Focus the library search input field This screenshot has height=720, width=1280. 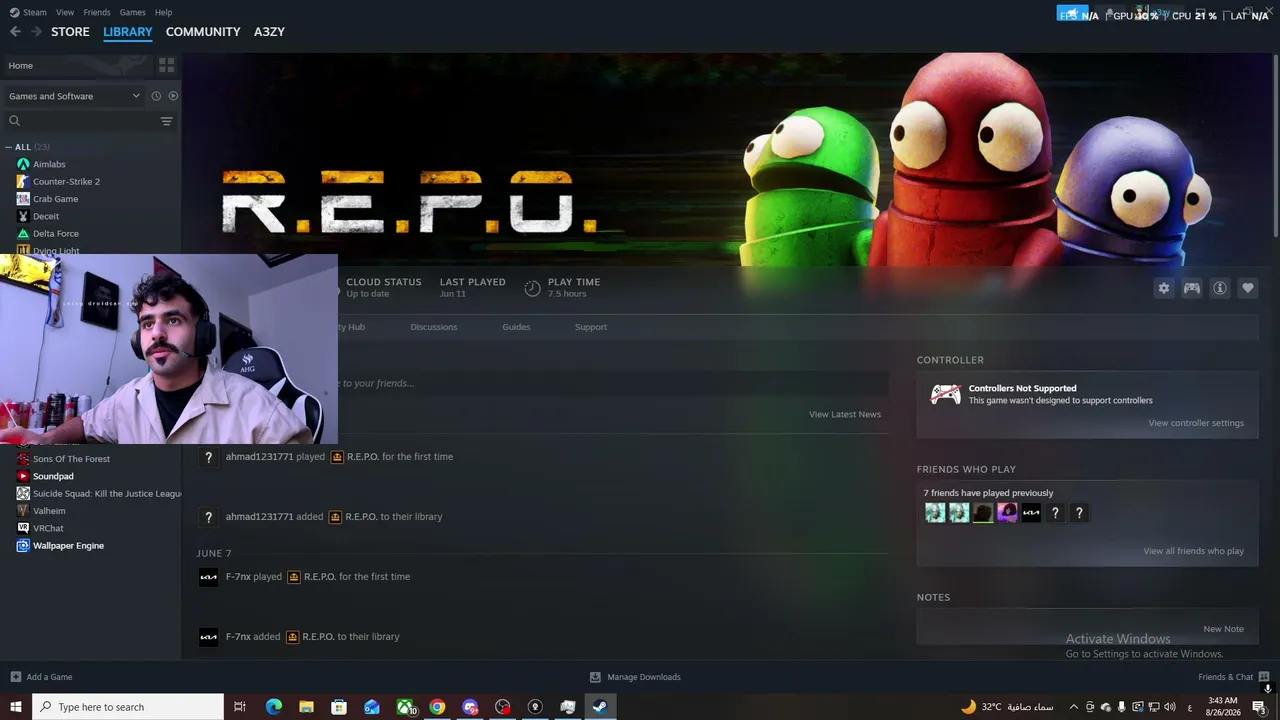(88, 121)
